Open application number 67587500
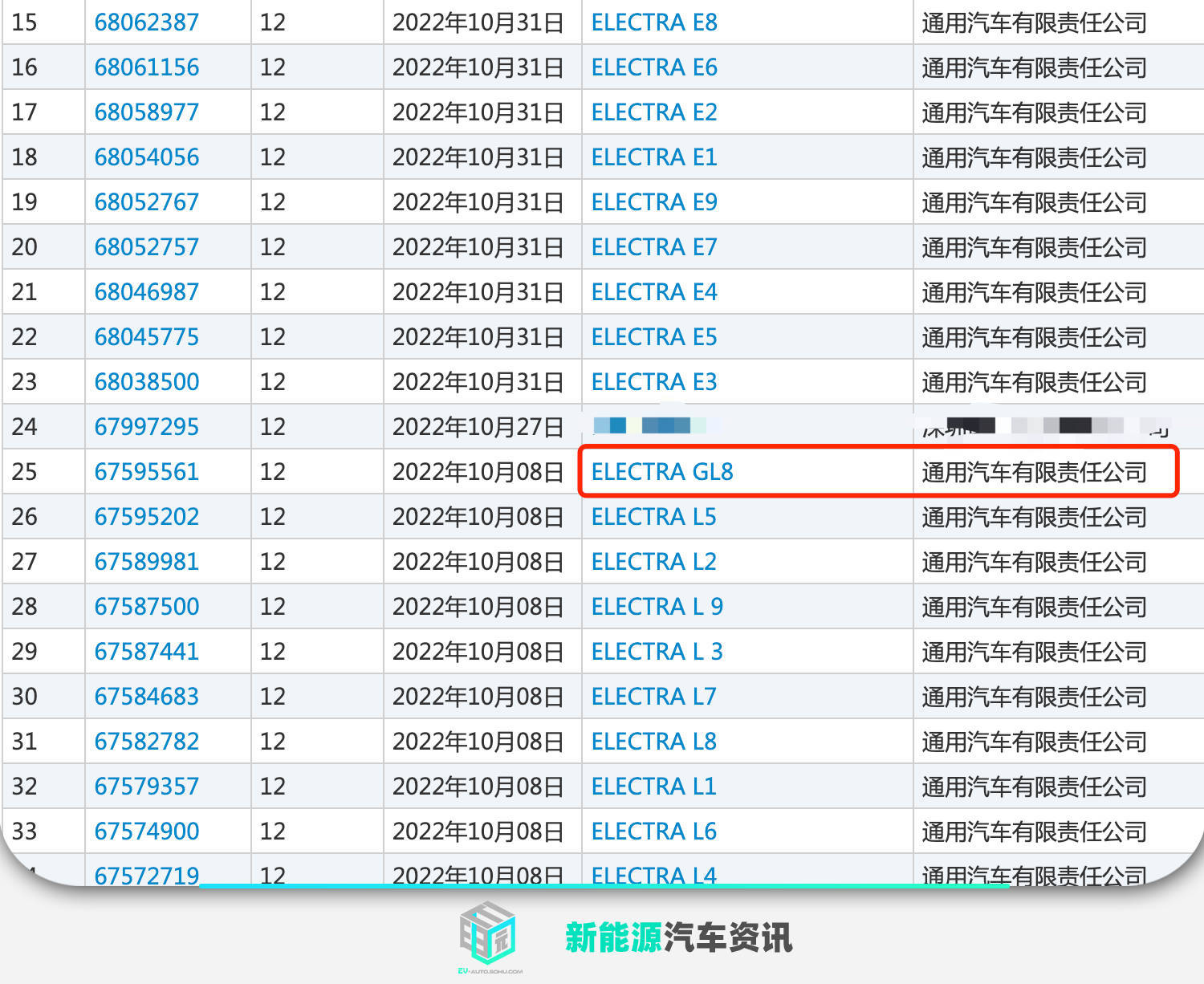 [146, 607]
